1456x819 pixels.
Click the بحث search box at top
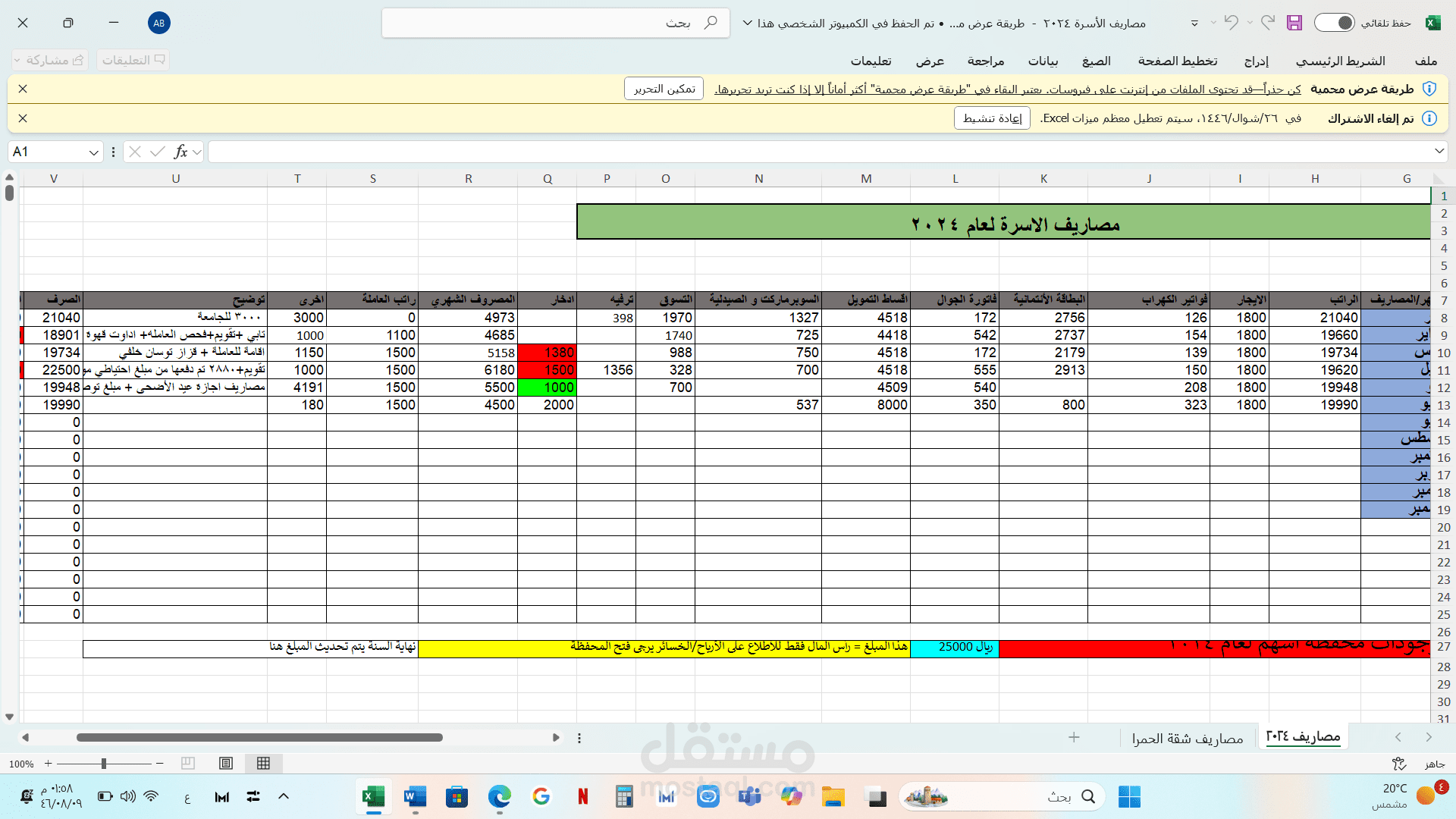(x=556, y=23)
